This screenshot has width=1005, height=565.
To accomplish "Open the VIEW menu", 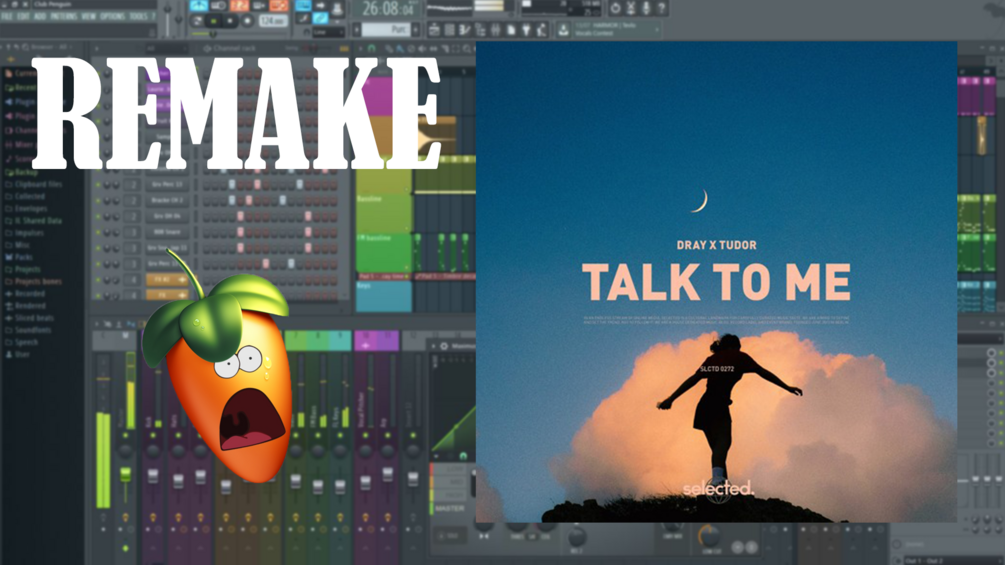I will coord(88,16).
